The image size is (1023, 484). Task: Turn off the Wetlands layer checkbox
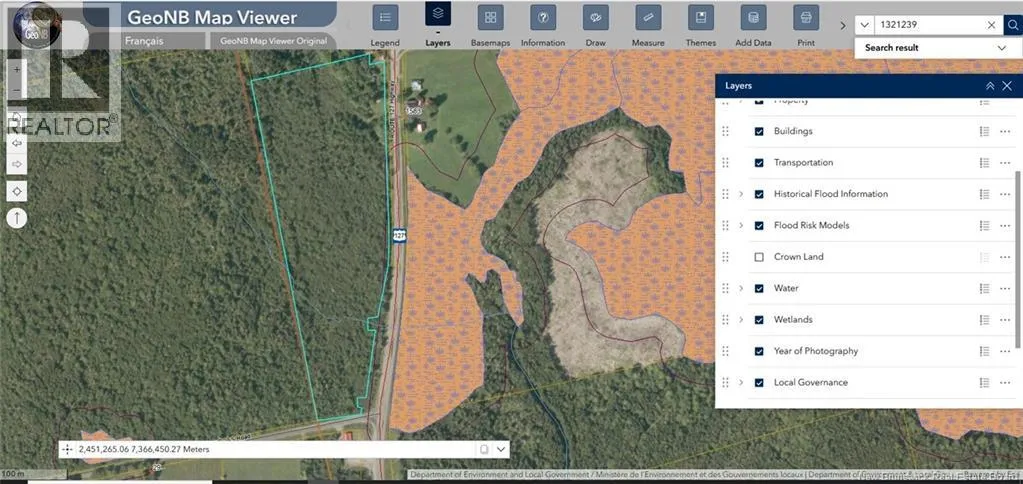click(759, 320)
